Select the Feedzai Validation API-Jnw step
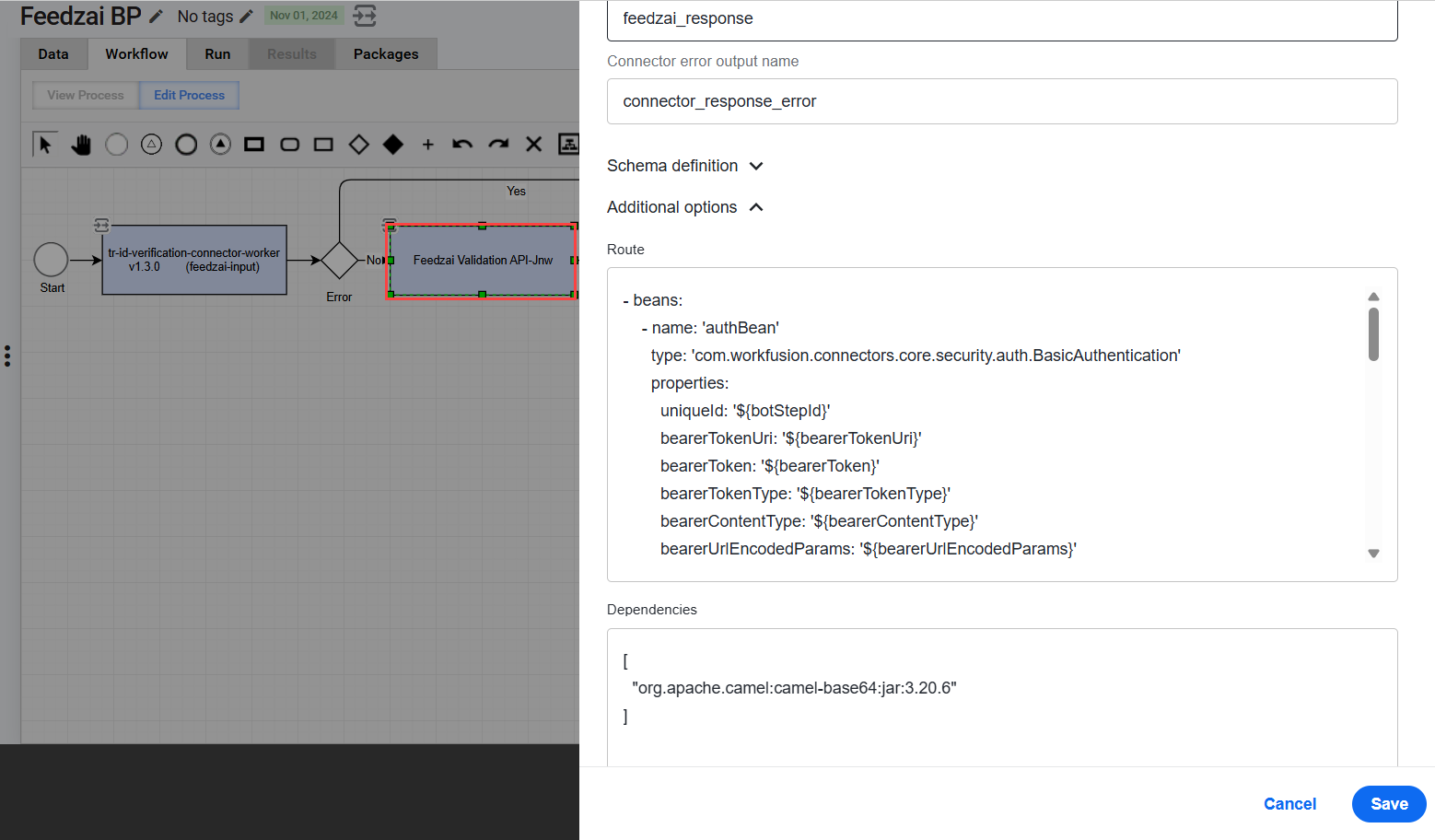 click(483, 261)
